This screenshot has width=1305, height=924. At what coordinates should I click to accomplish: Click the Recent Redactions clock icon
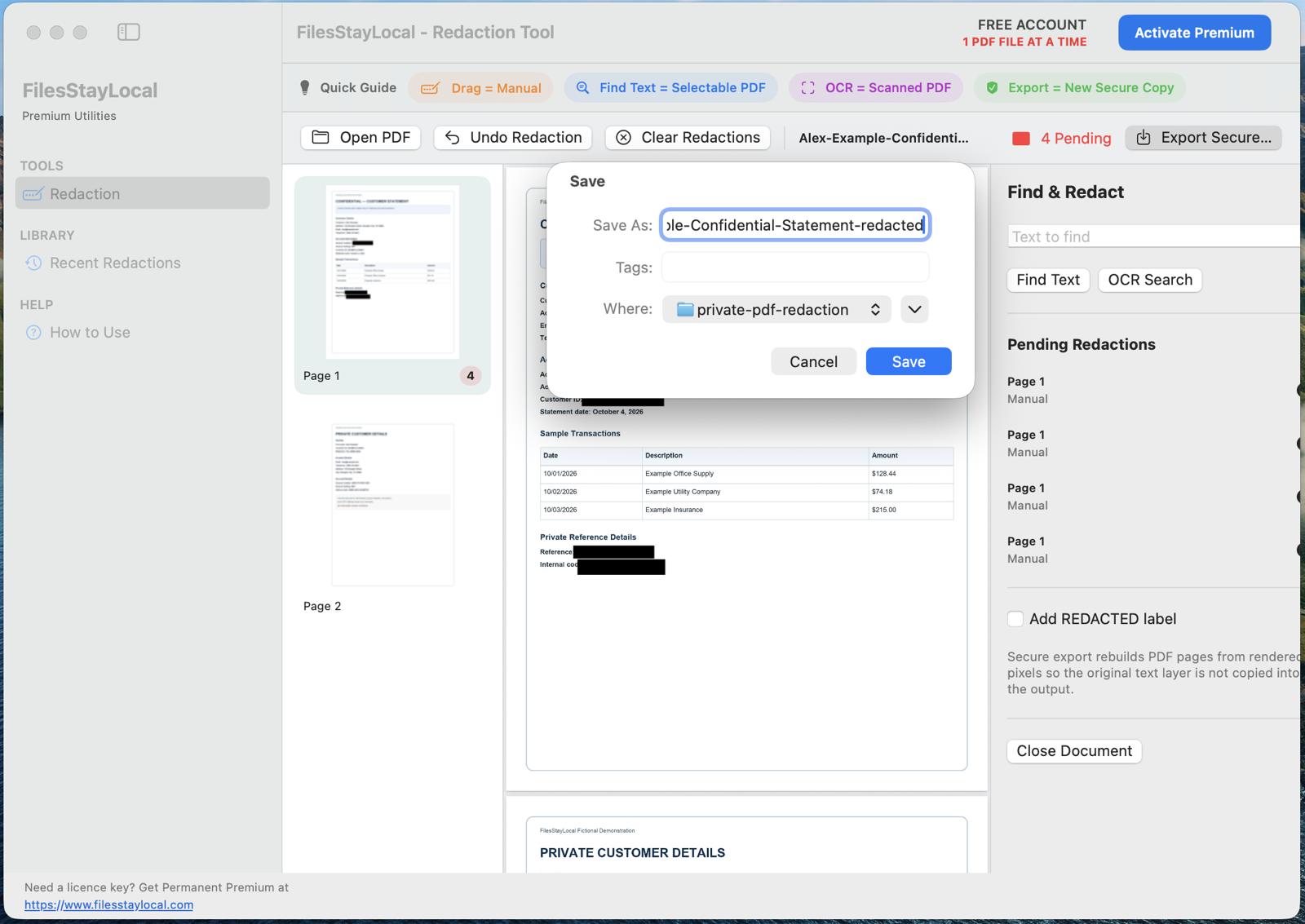pos(33,263)
